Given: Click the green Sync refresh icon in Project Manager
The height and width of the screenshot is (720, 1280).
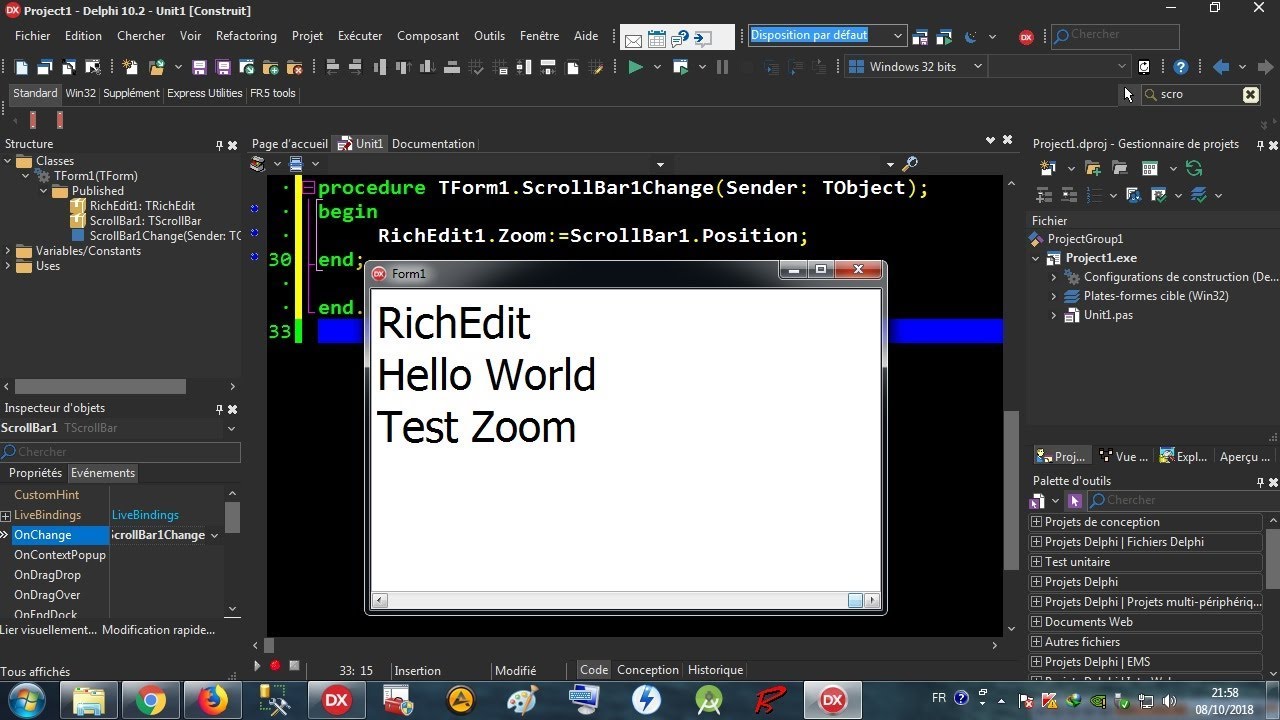Looking at the screenshot, I should (x=1193, y=168).
